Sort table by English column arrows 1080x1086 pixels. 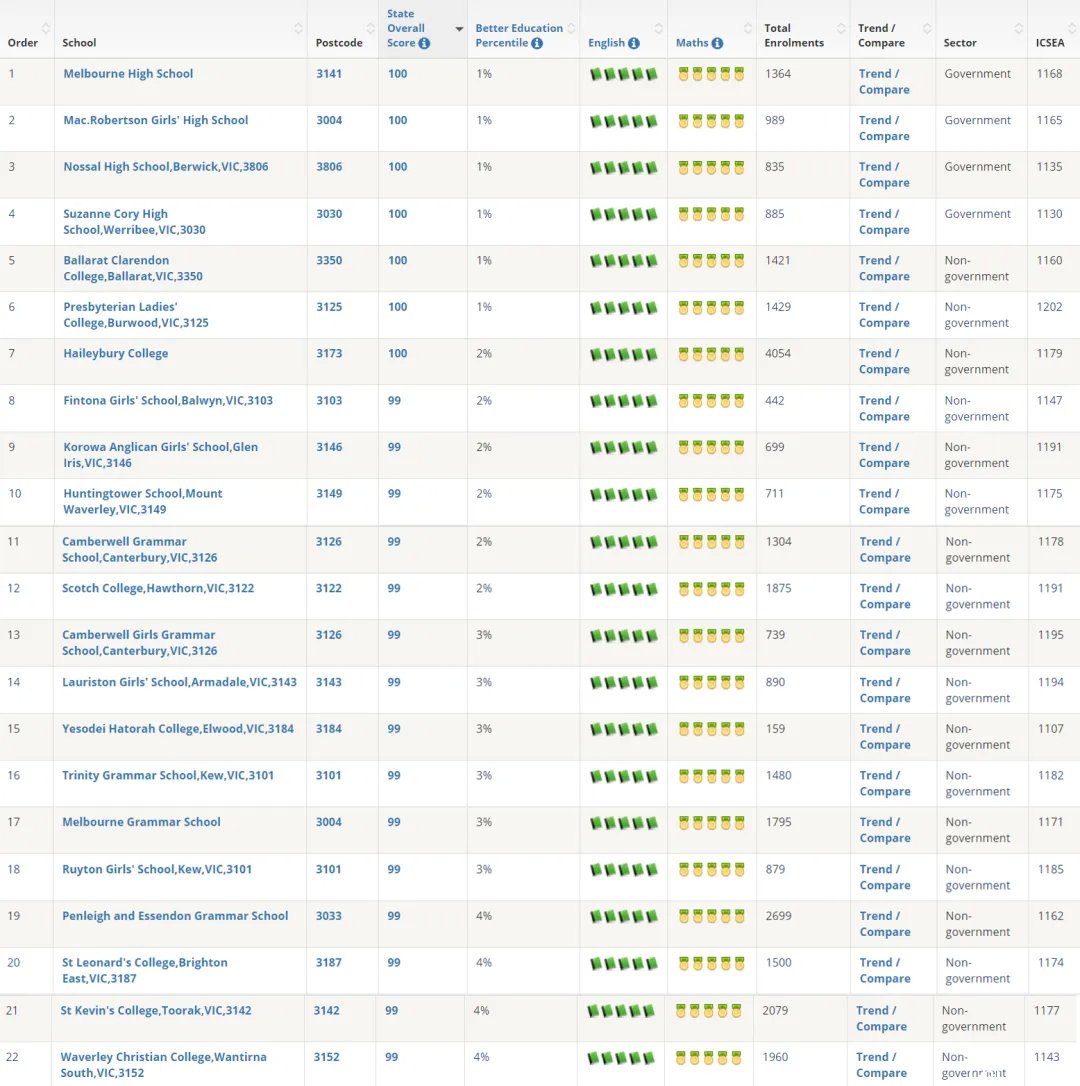pyautogui.click(x=659, y=28)
